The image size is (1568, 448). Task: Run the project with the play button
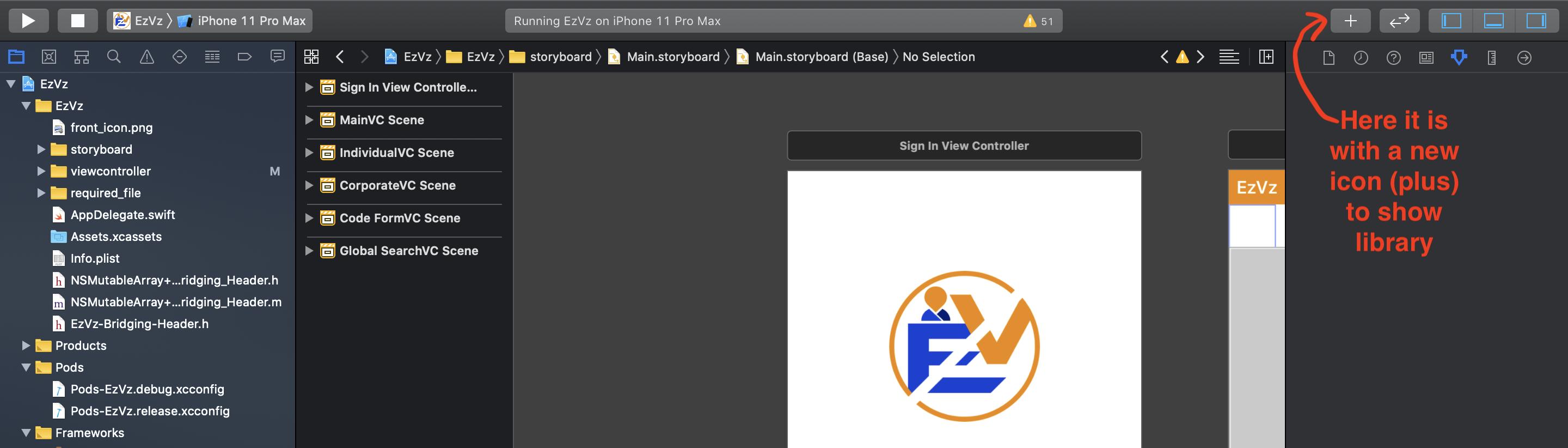[28, 21]
